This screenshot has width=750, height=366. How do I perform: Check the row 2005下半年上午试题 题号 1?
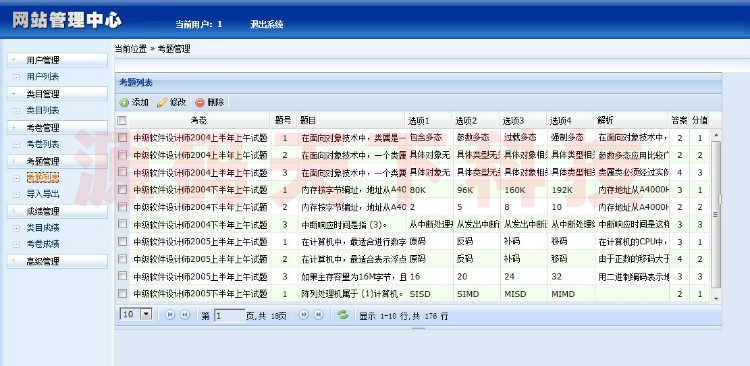click(122, 293)
